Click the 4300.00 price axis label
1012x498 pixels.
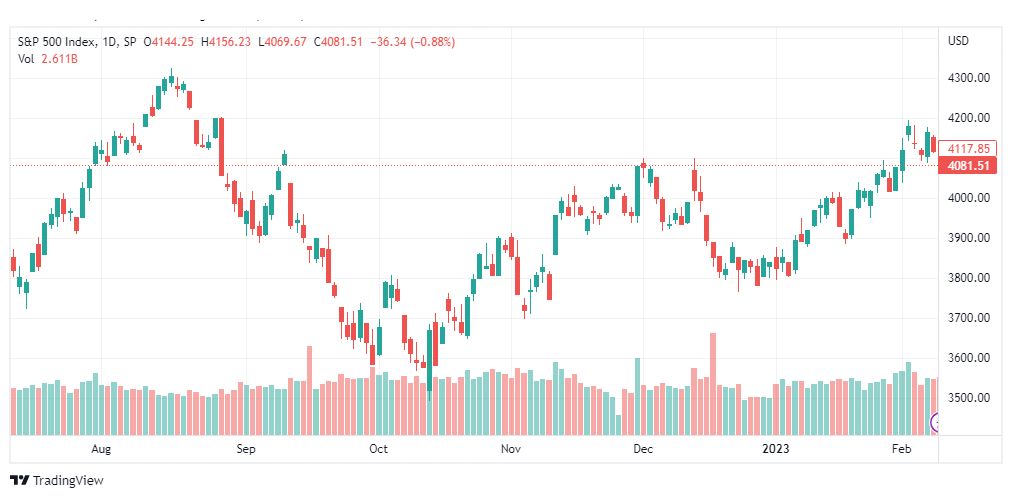click(968, 78)
